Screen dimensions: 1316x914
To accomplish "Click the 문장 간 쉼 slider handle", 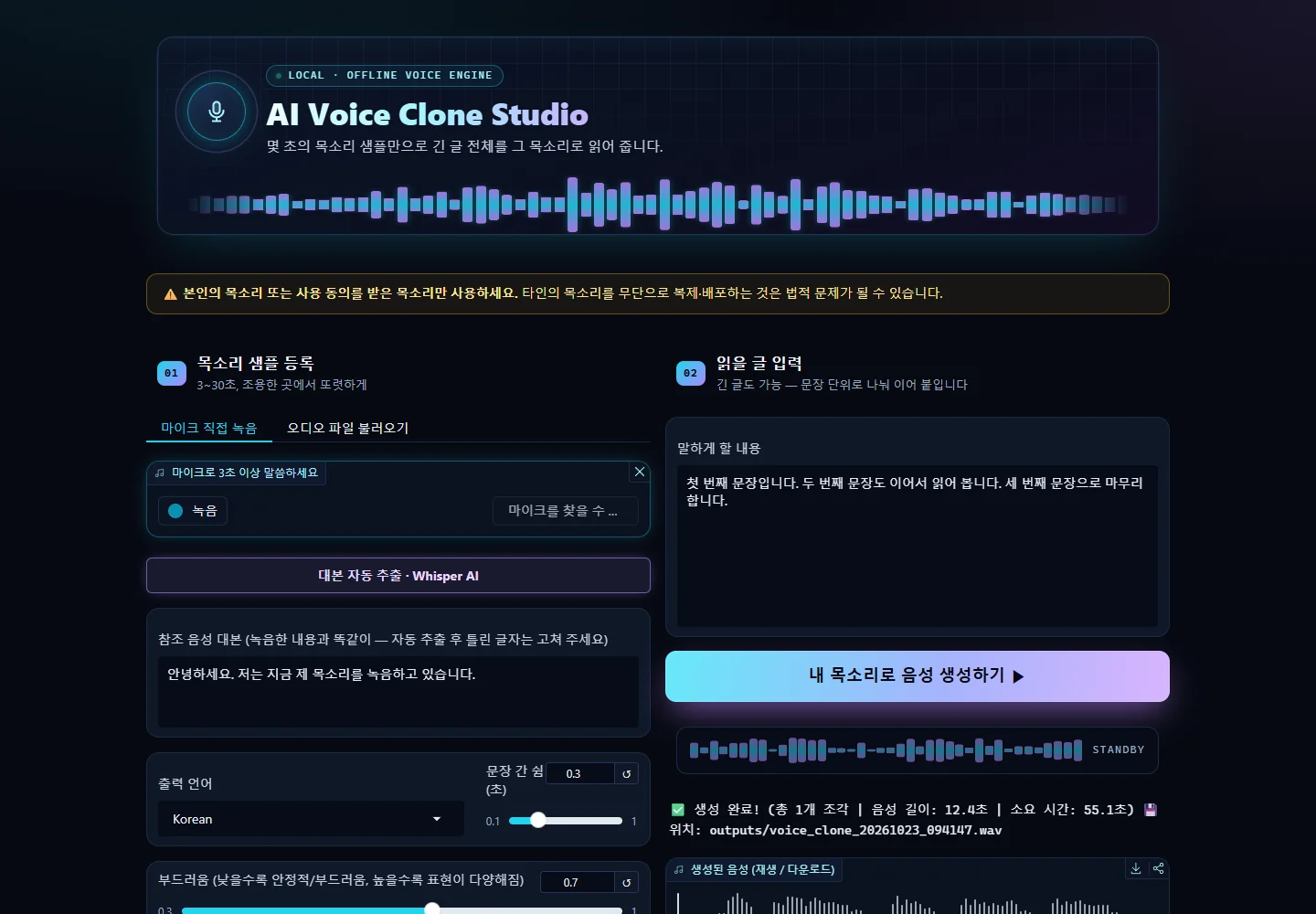I will (538, 820).
